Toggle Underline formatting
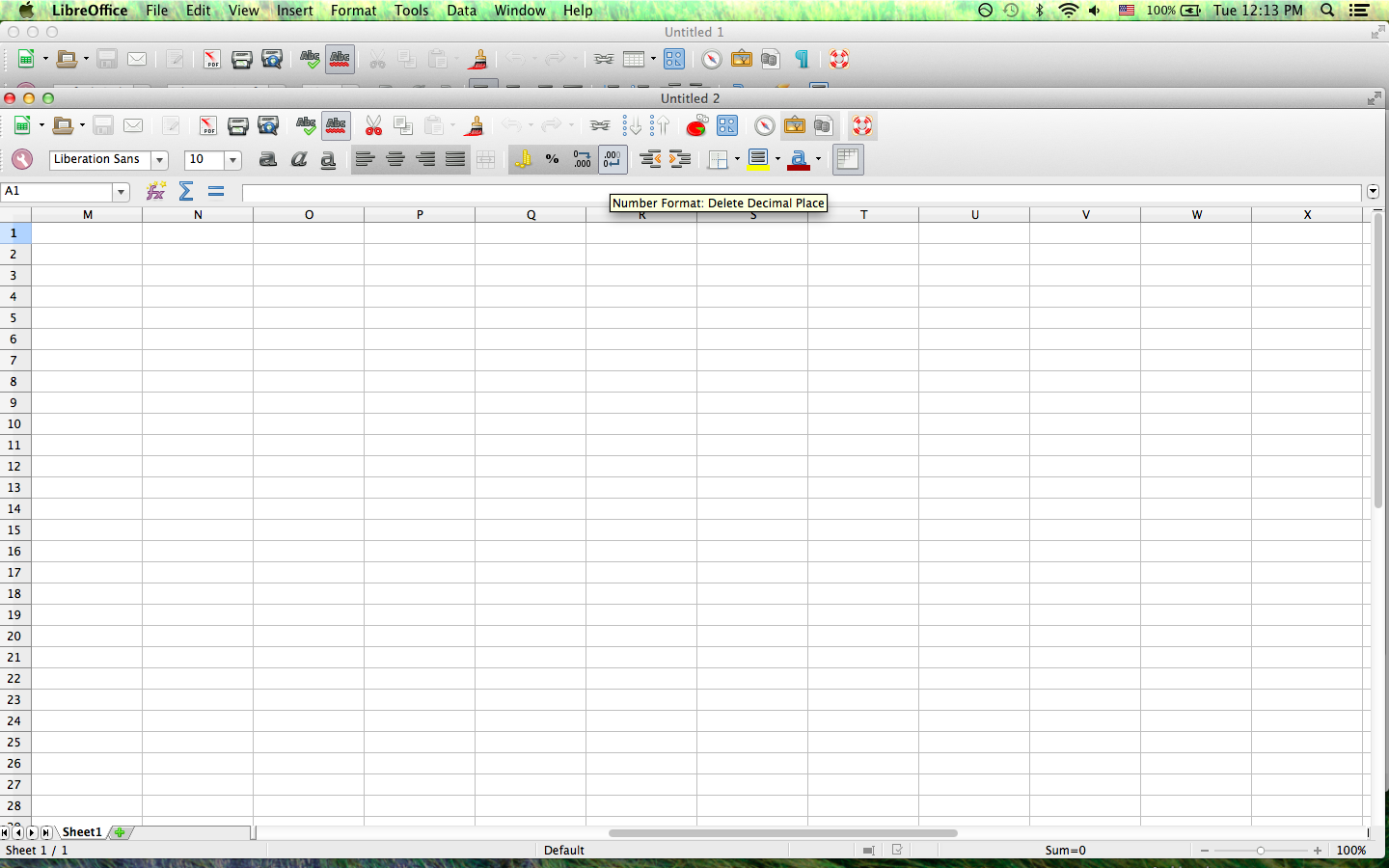Screen dimensions: 1389x868 point(328,160)
